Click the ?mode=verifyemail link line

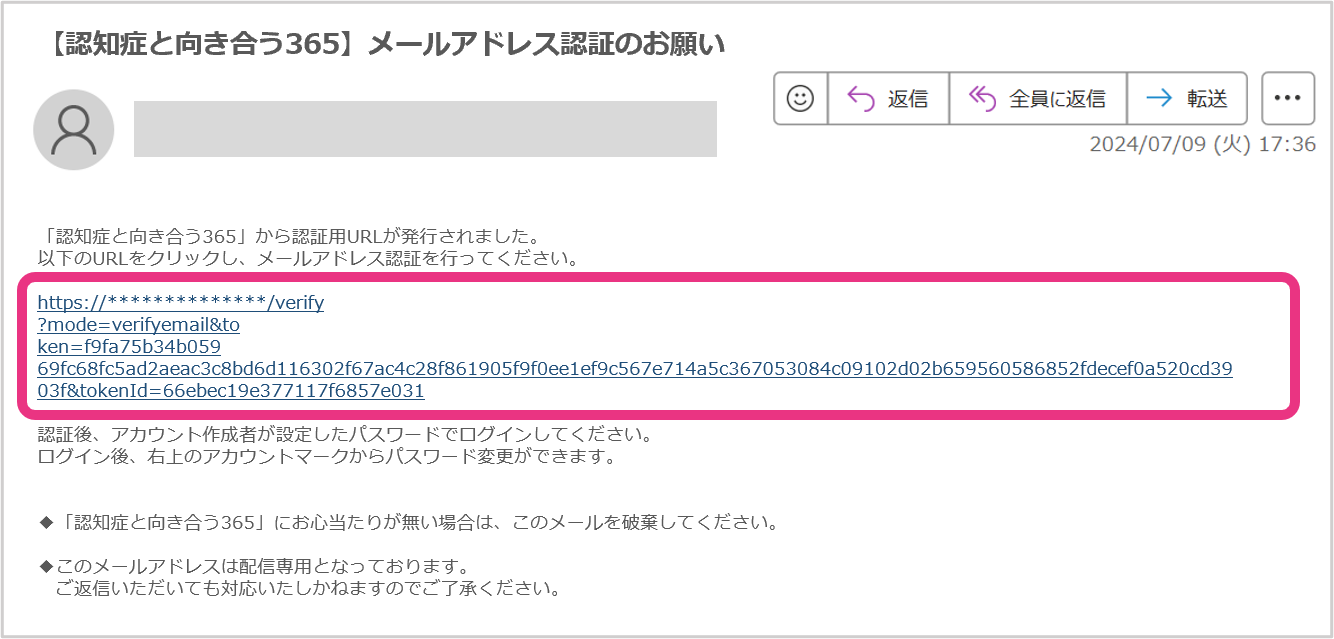[x=138, y=325]
